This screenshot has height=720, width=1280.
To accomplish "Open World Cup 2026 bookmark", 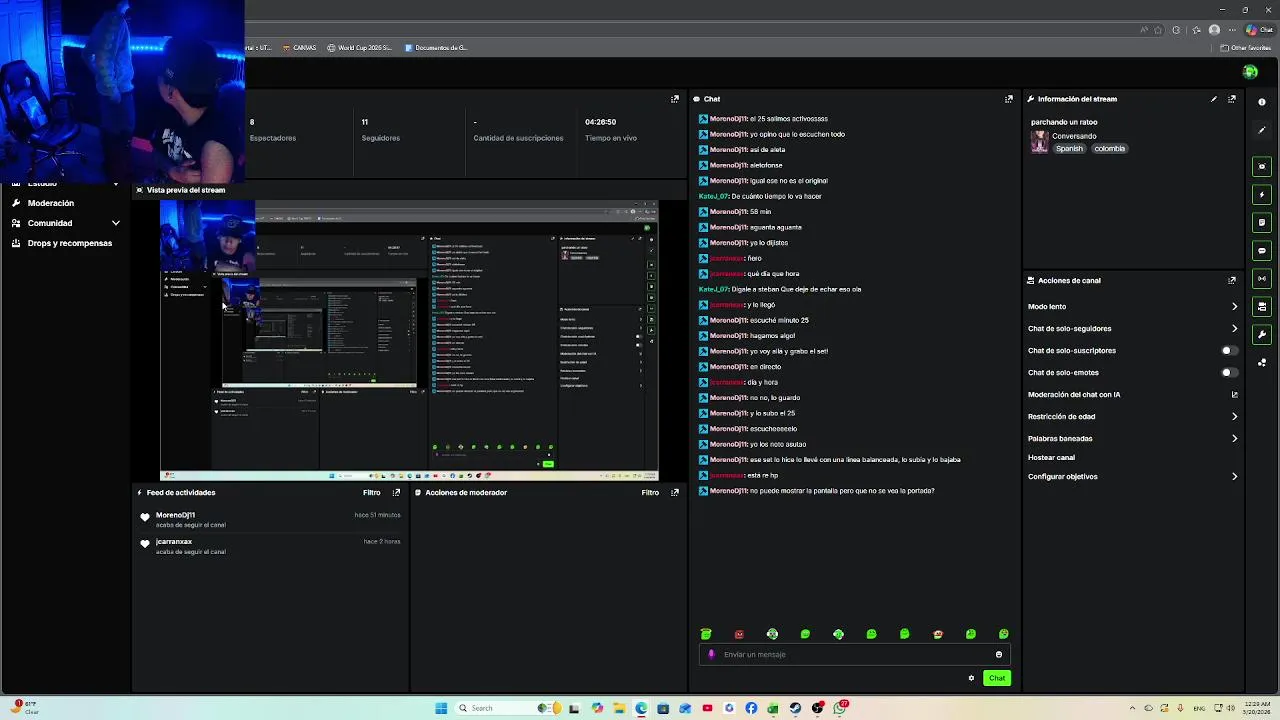I will pyautogui.click(x=361, y=47).
